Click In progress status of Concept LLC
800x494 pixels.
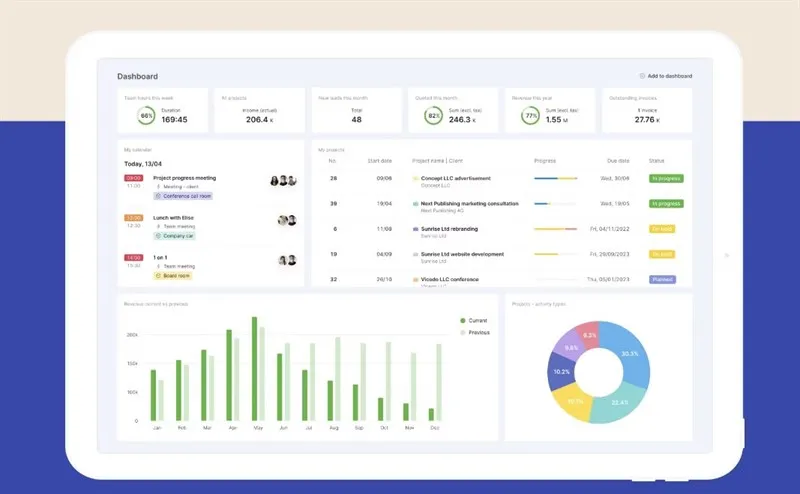tap(665, 178)
